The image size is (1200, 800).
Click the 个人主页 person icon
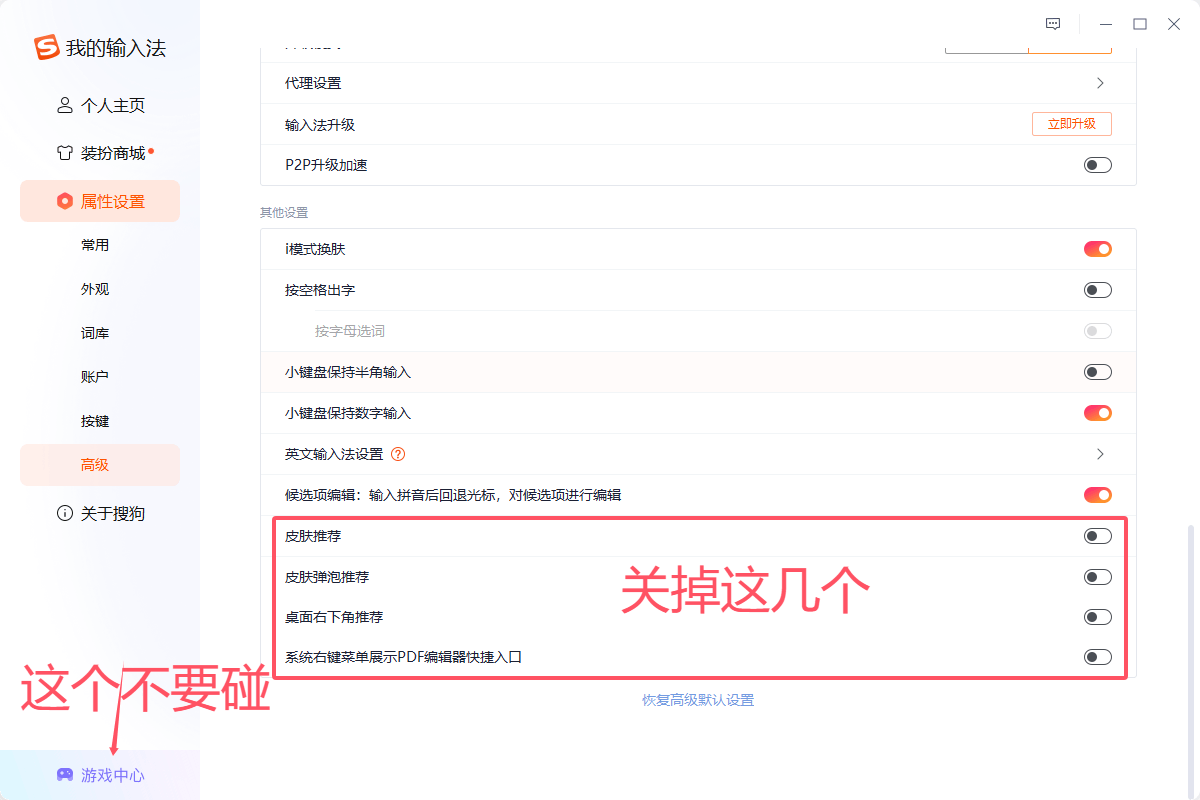[65, 105]
